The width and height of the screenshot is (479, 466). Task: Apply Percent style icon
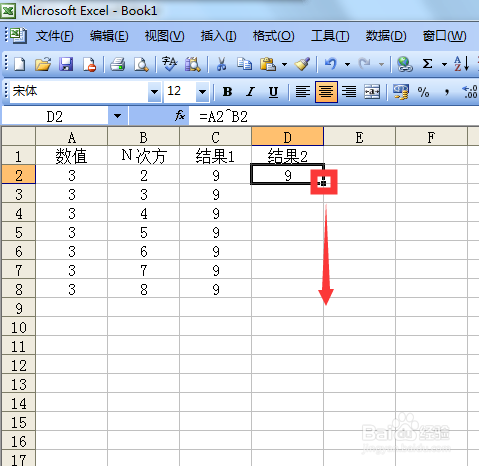pos(423,92)
